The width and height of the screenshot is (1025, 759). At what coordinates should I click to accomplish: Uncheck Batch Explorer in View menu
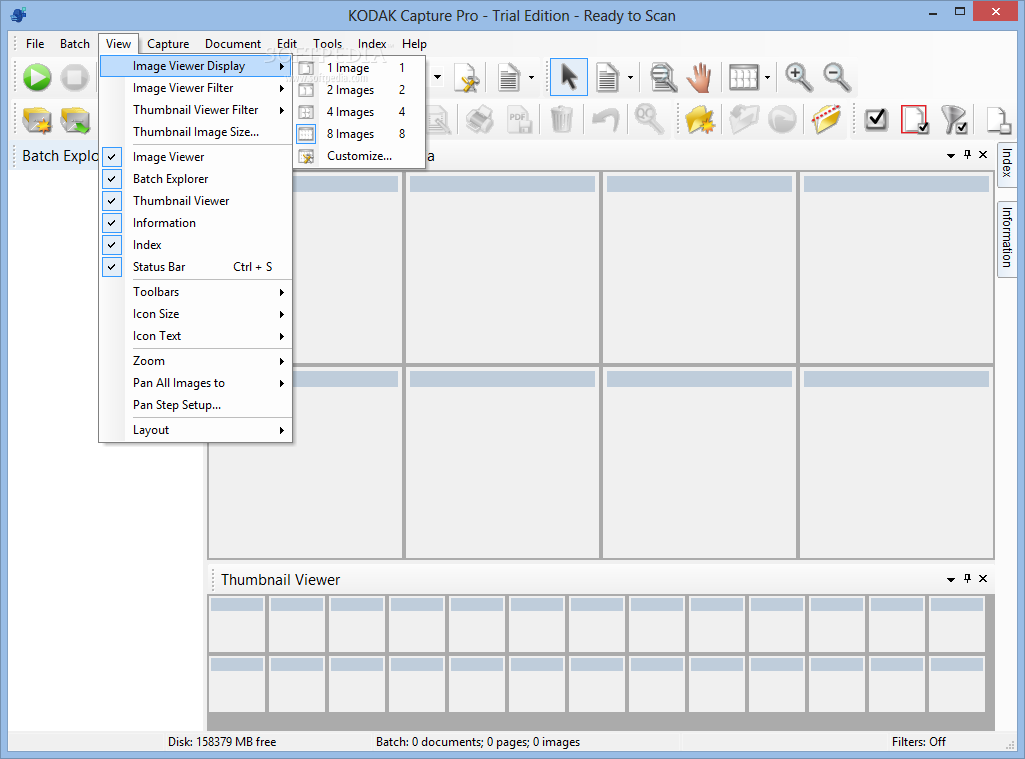[195, 179]
